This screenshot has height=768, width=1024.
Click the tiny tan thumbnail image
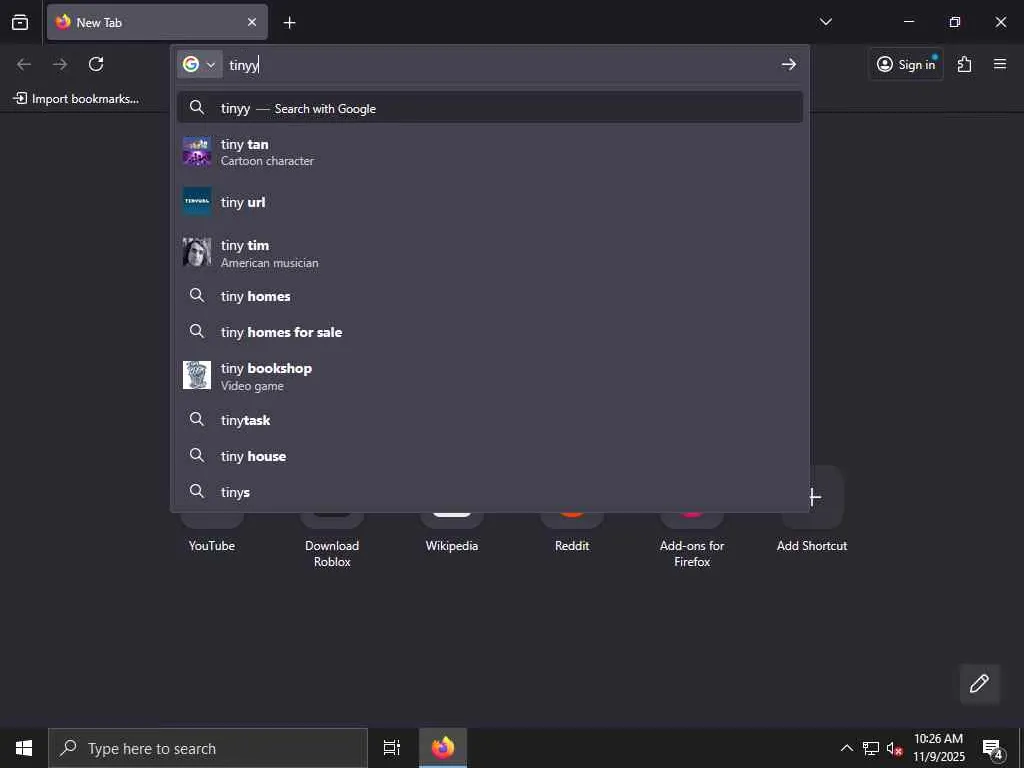click(197, 152)
